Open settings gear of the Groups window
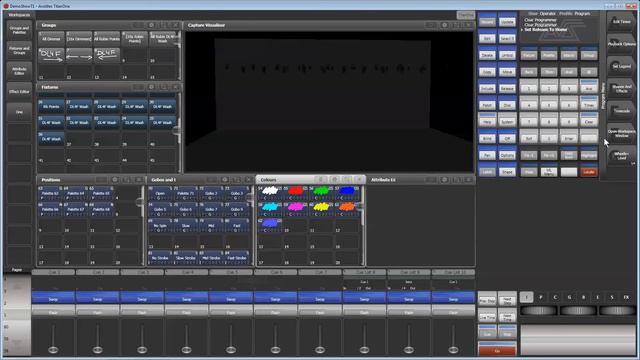 click(151, 25)
